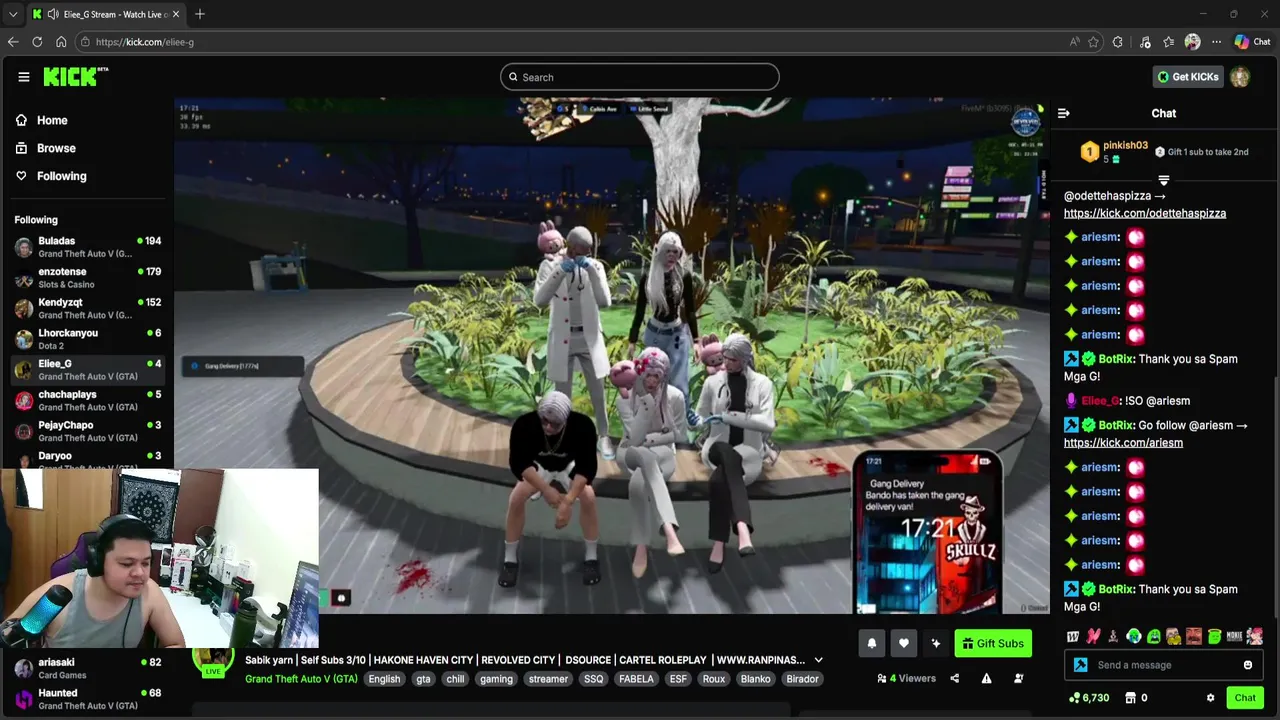The width and height of the screenshot is (1280, 720).
Task: Open browser settings and more menu
Action: [x=1216, y=42]
